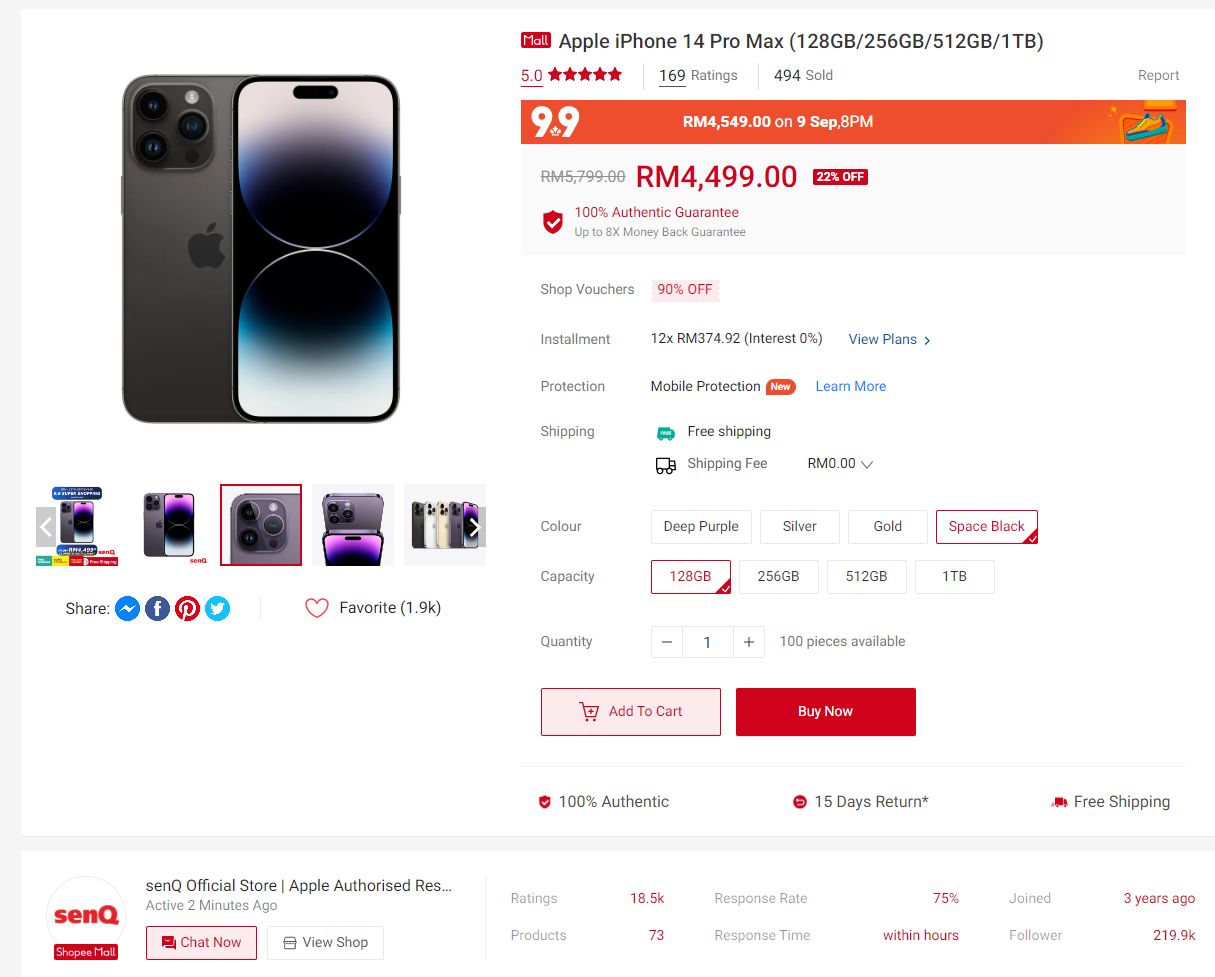Screen dimensions: 1215x977
Task: Choose the 256GB capacity option
Action: [x=779, y=576]
